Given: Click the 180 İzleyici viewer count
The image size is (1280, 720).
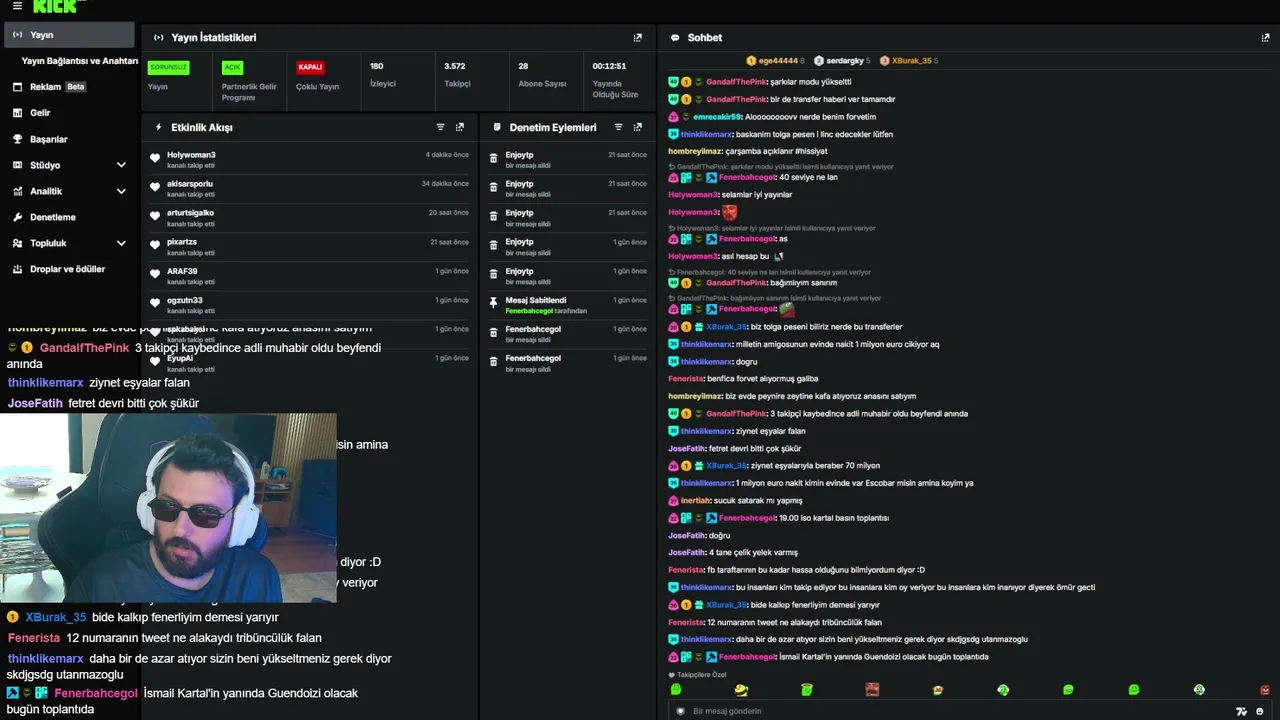Looking at the screenshot, I should pos(383,75).
